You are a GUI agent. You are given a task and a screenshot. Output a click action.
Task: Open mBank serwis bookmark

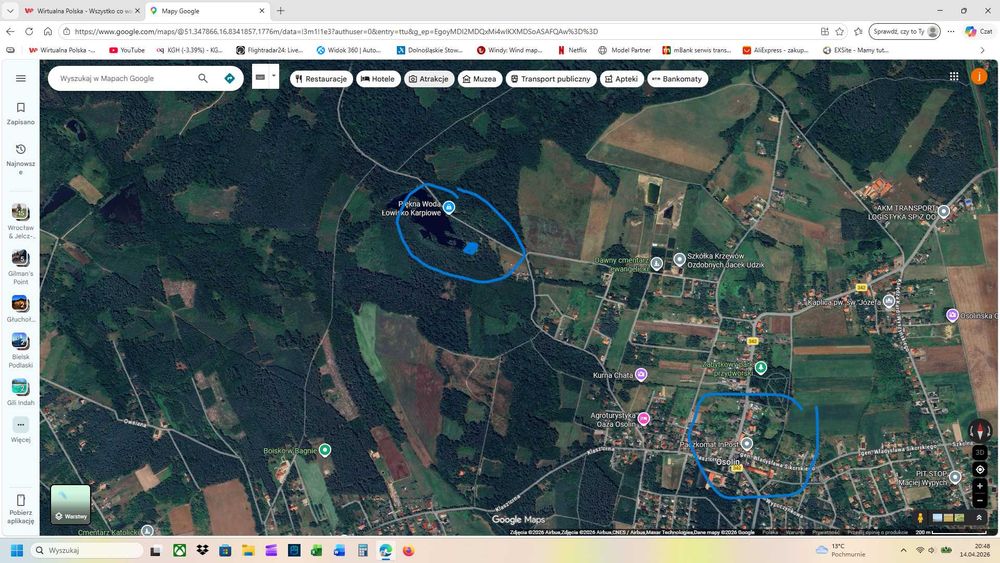point(696,50)
